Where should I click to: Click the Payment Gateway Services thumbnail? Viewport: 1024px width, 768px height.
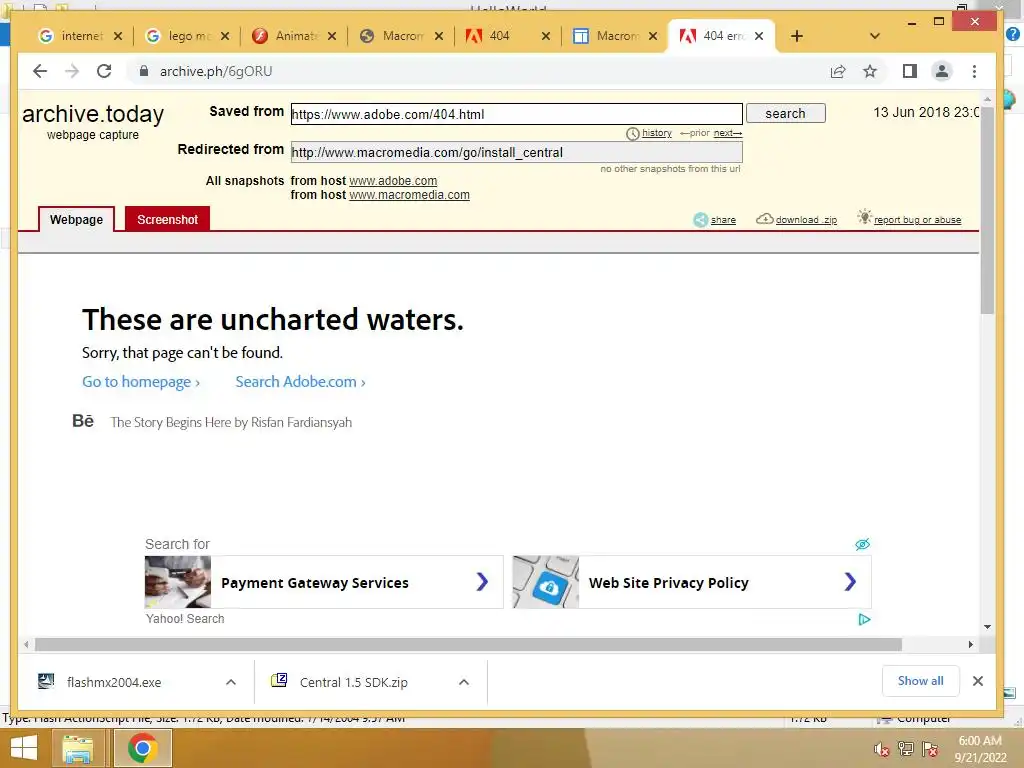tap(178, 582)
